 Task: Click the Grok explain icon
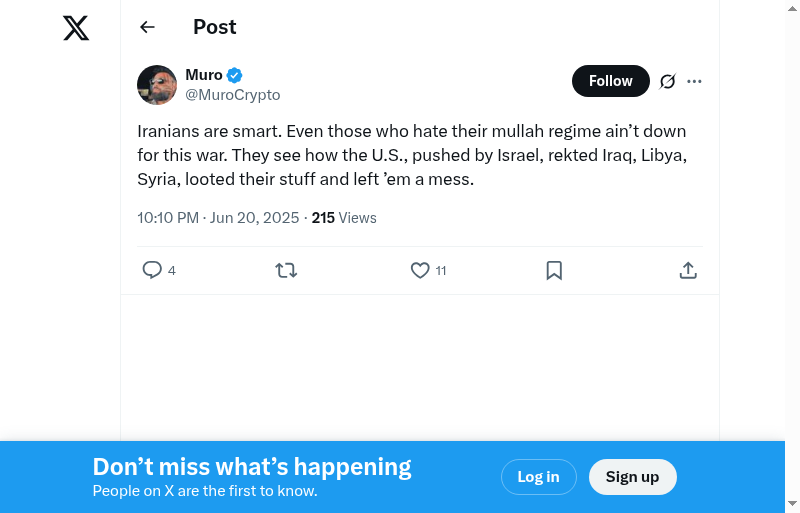click(667, 81)
